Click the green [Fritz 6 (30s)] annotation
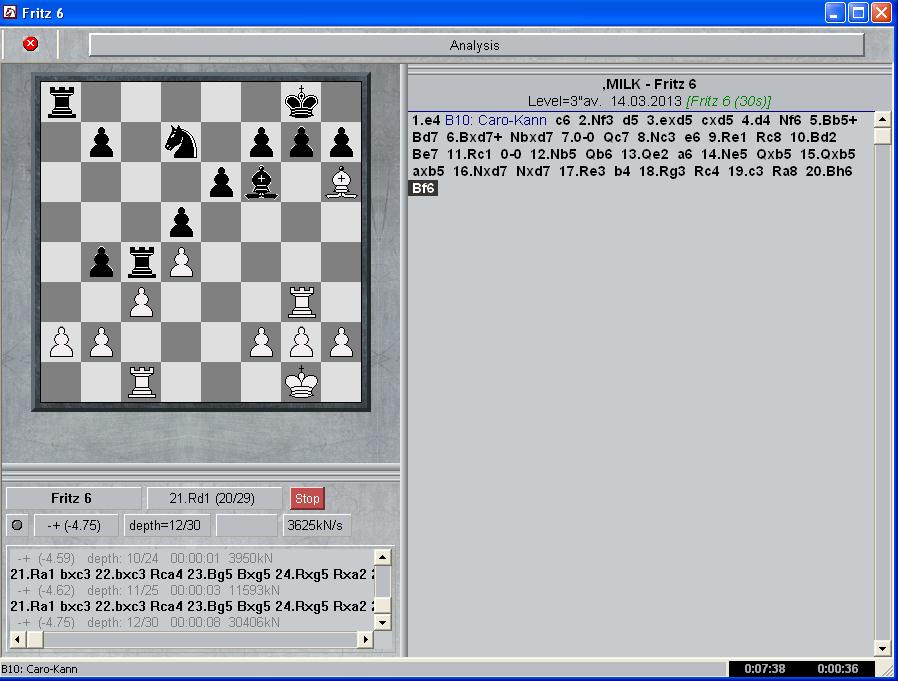The width and height of the screenshot is (898, 681). (728, 101)
